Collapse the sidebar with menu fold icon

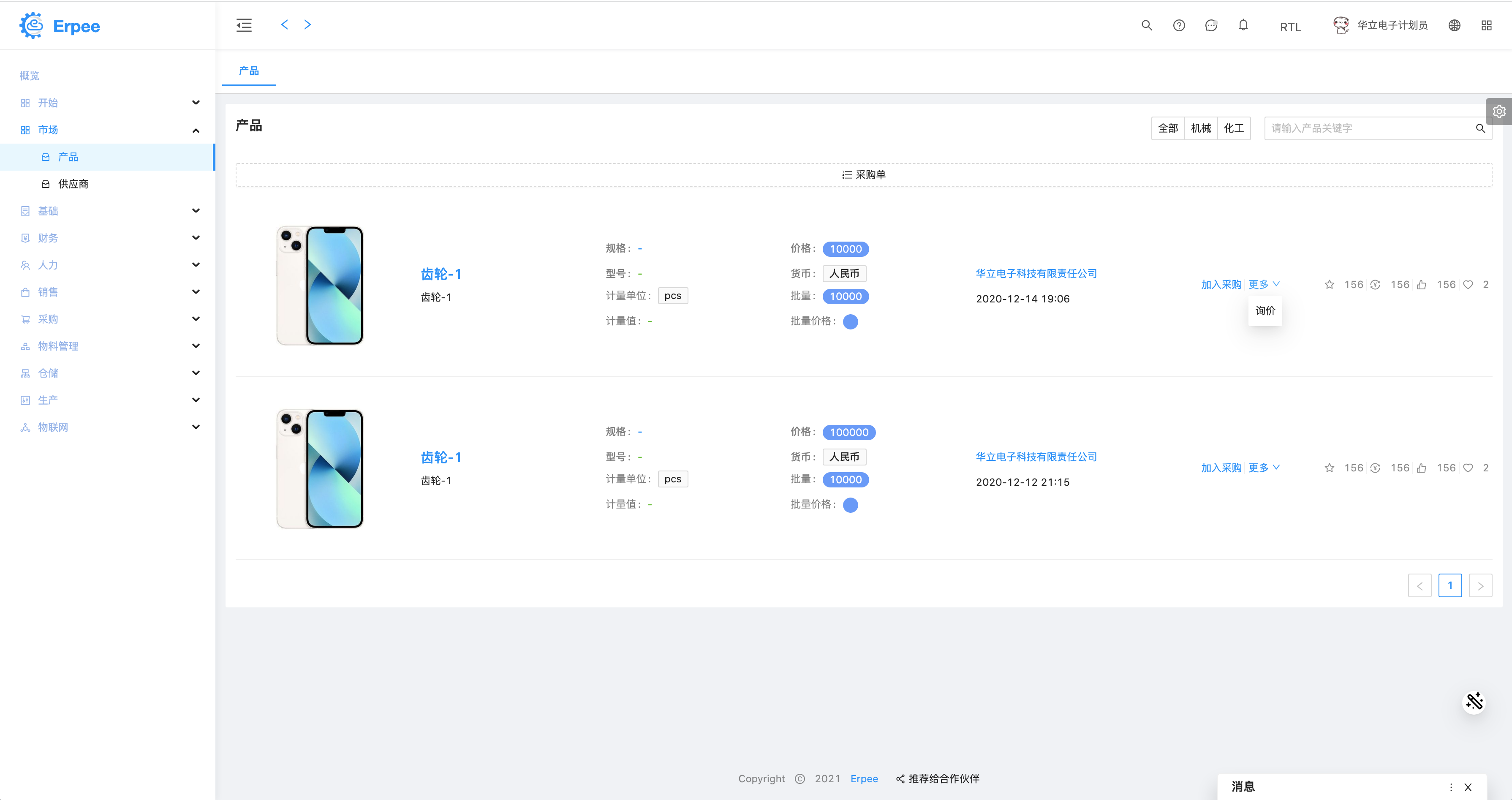coord(244,25)
